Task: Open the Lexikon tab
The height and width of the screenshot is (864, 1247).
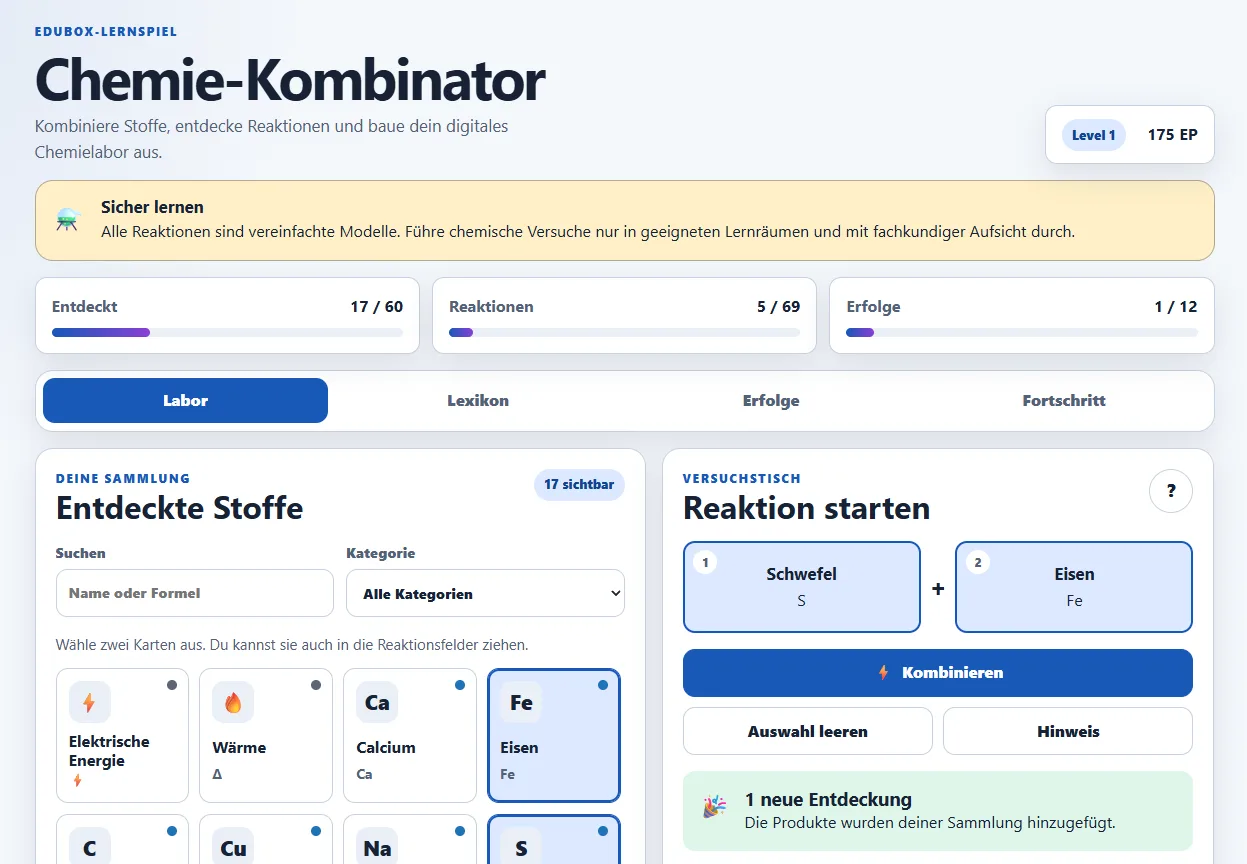Action: [x=478, y=400]
